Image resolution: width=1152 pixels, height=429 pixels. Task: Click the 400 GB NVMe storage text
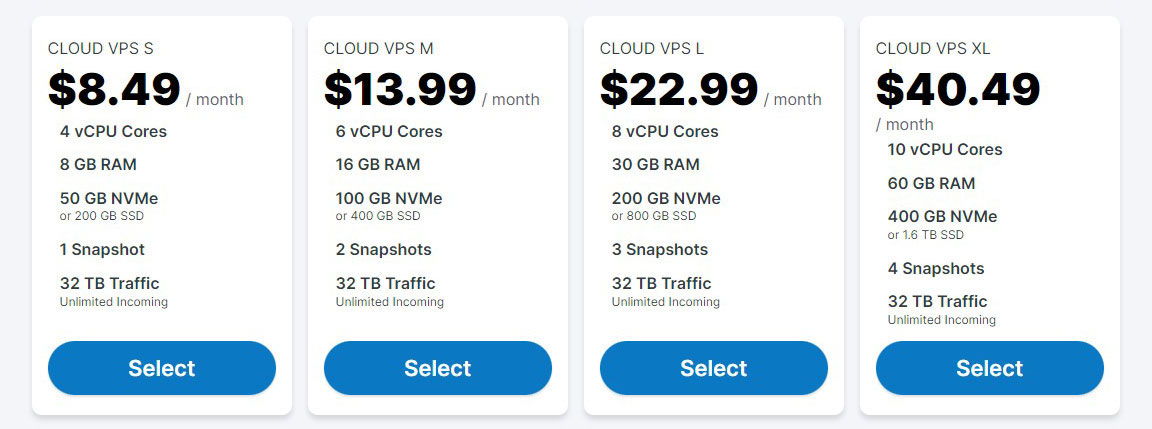pos(942,217)
